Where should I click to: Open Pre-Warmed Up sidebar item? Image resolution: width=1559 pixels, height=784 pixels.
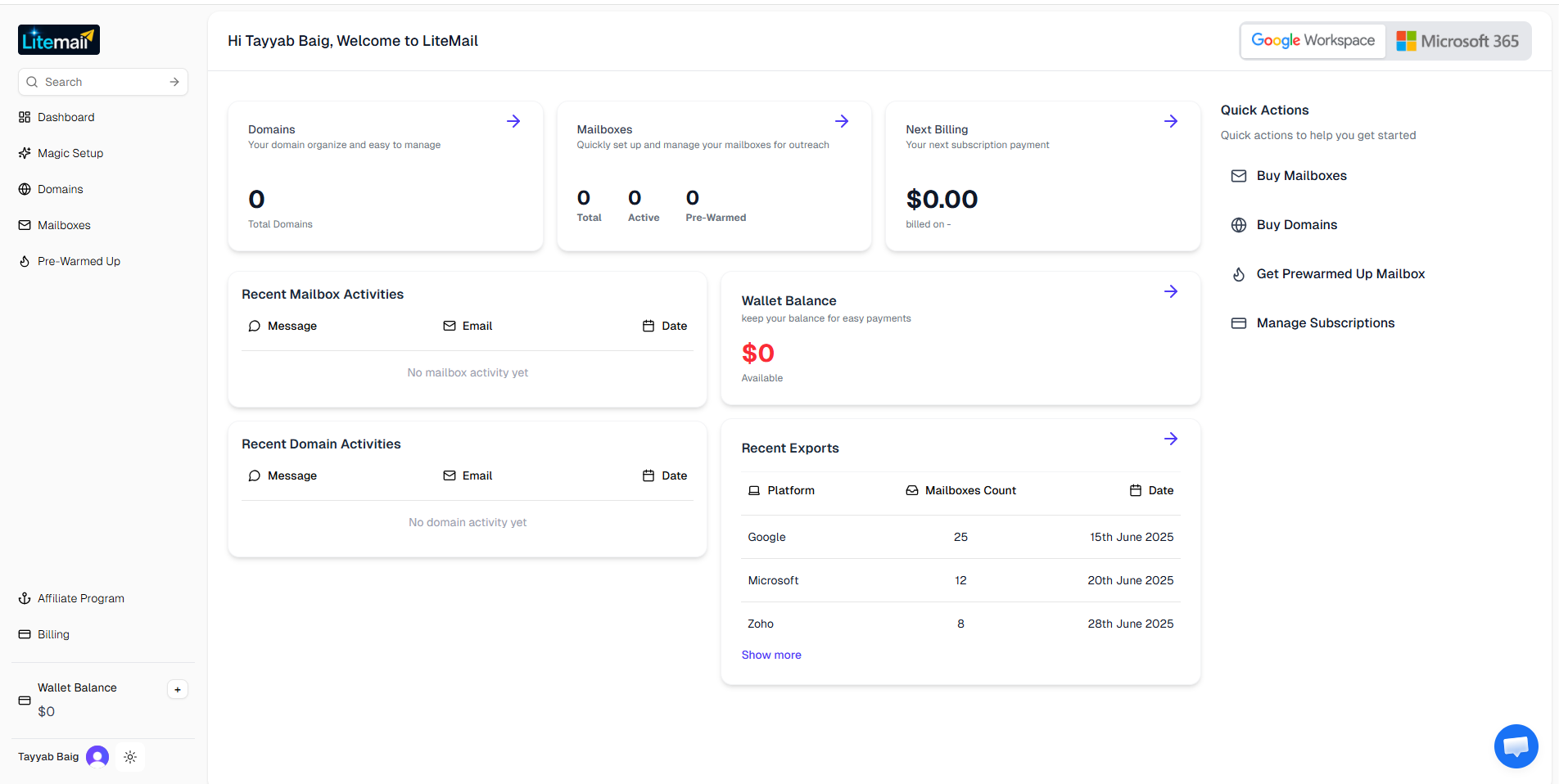tap(79, 261)
